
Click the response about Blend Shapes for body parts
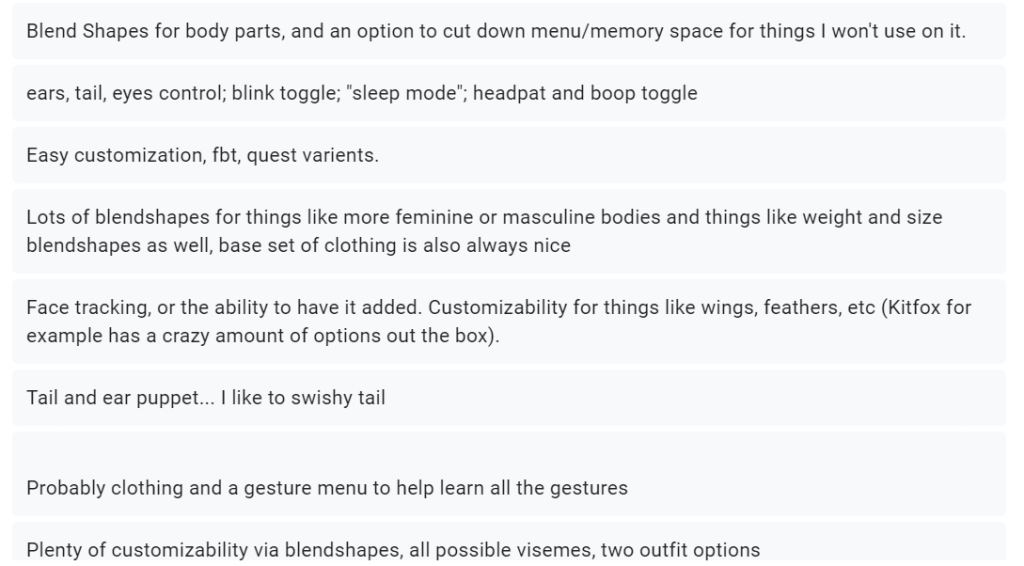495,31
